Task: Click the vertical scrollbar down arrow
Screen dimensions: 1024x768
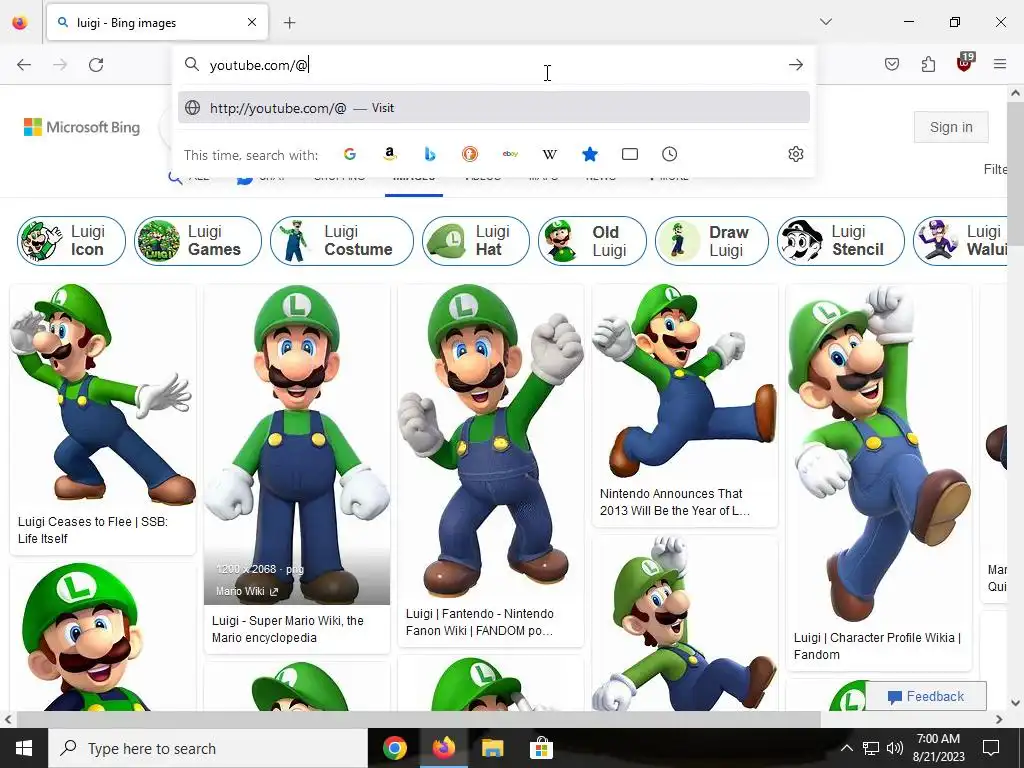Action: (1016, 703)
